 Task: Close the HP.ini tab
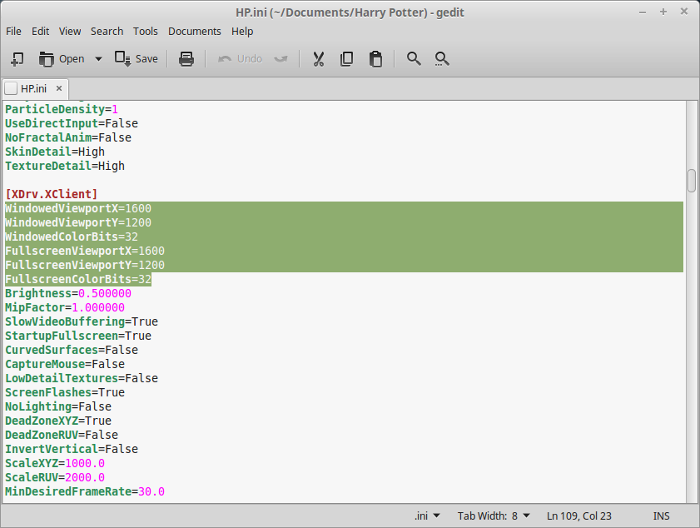point(59,88)
